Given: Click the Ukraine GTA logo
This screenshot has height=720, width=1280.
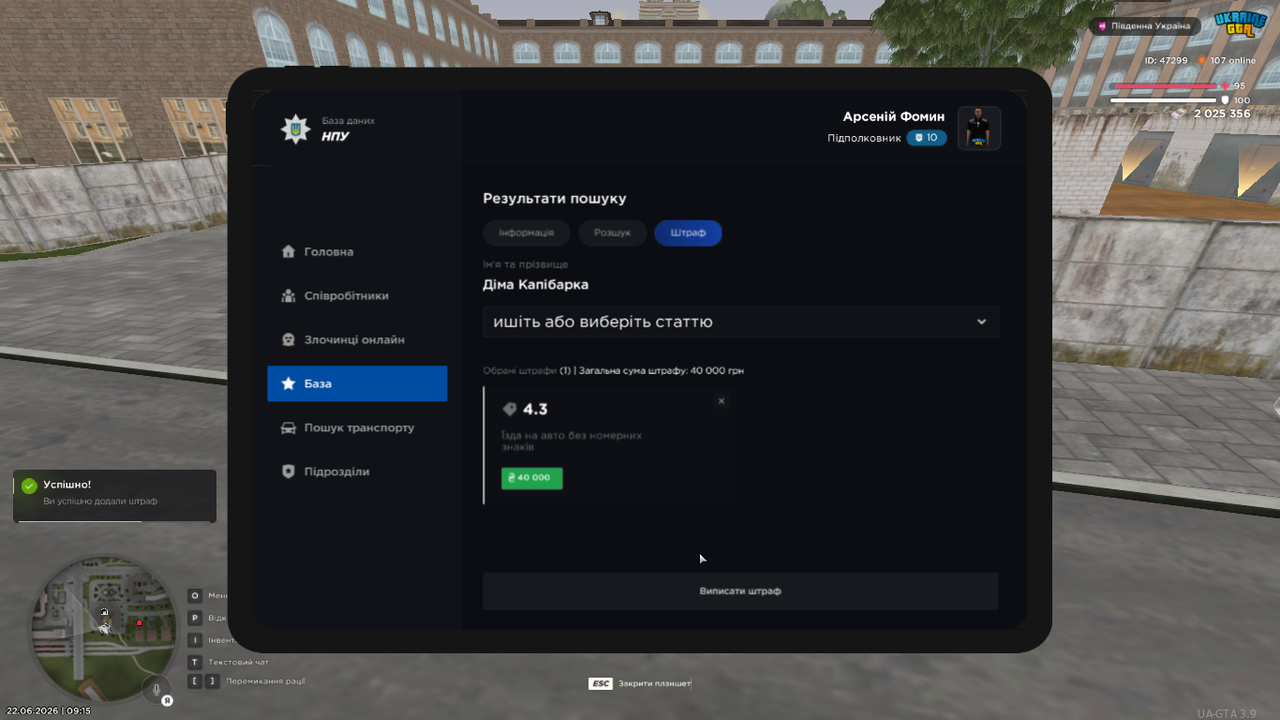Looking at the screenshot, I should (x=1241, y=24).
